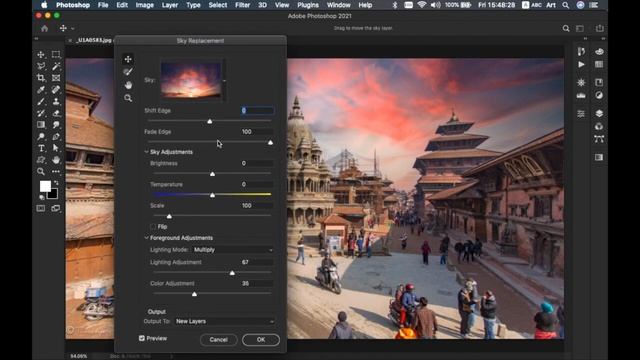Click Cancel in Sky Replacement dialog
The image size is (640, 360).
pyautogui.click(x=218, y=340)
